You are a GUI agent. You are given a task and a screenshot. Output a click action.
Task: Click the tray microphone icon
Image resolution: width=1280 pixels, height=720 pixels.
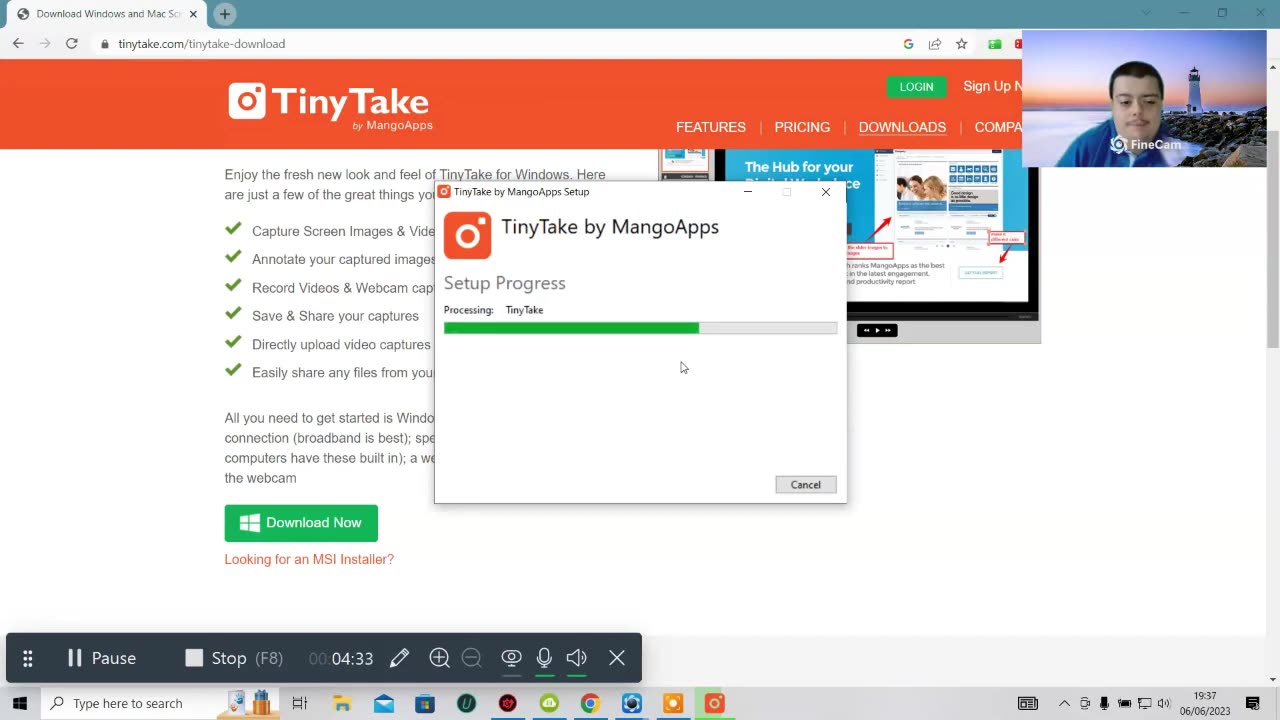tap(1104, 703)
